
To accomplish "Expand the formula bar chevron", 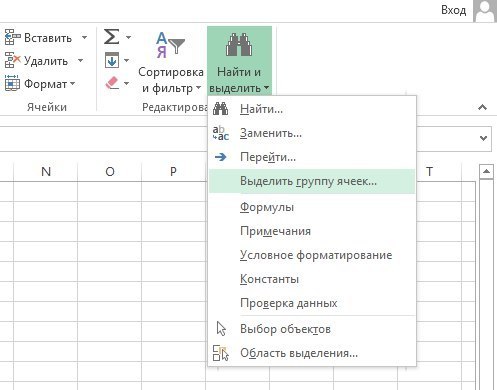I will point(483,138).
